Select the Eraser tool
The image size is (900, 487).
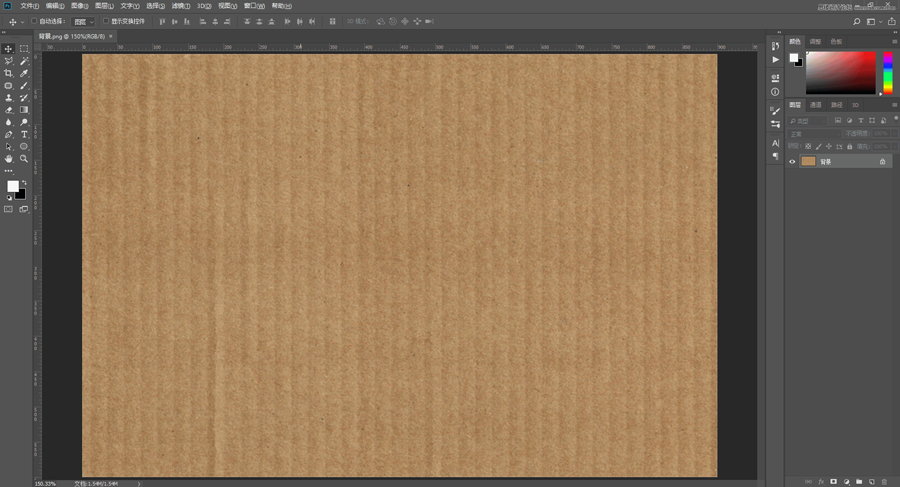point(8,110)
